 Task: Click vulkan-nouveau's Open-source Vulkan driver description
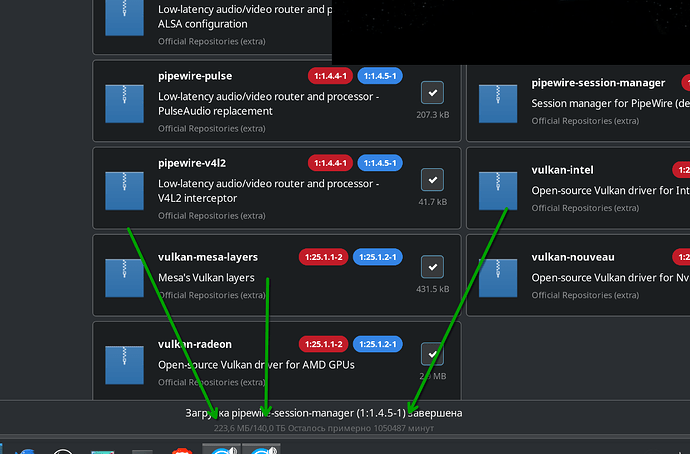(610, 278)
